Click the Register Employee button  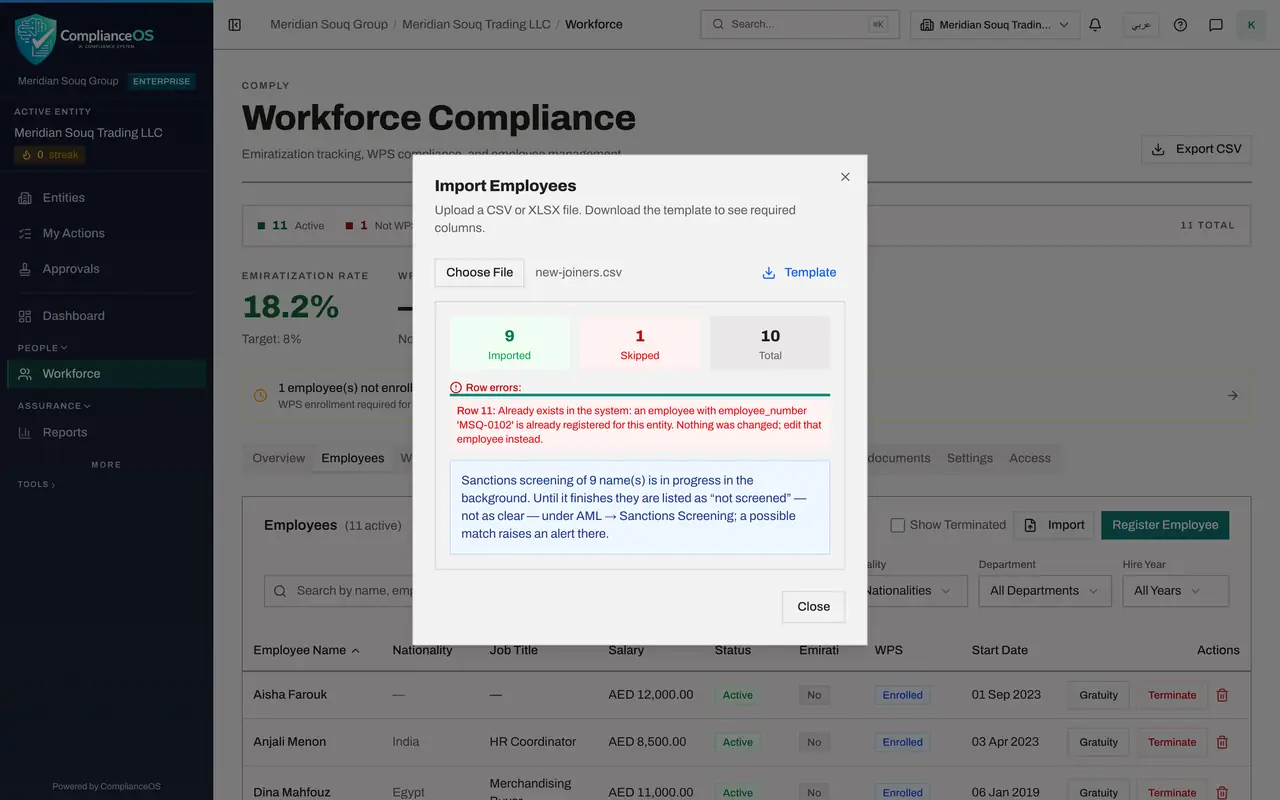1165,525
